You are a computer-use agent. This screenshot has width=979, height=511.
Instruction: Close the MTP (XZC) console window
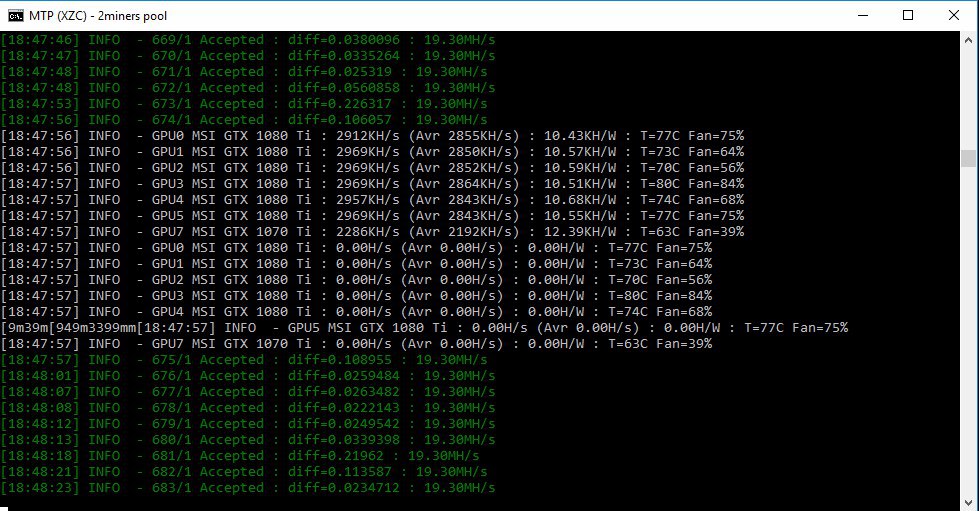[x=953, y=16]
